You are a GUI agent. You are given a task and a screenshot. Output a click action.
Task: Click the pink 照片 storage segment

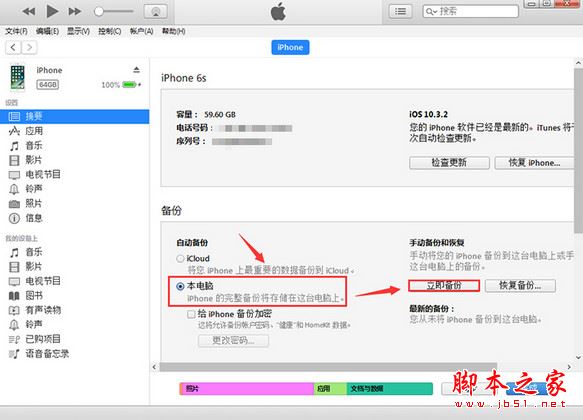point(247,388)
